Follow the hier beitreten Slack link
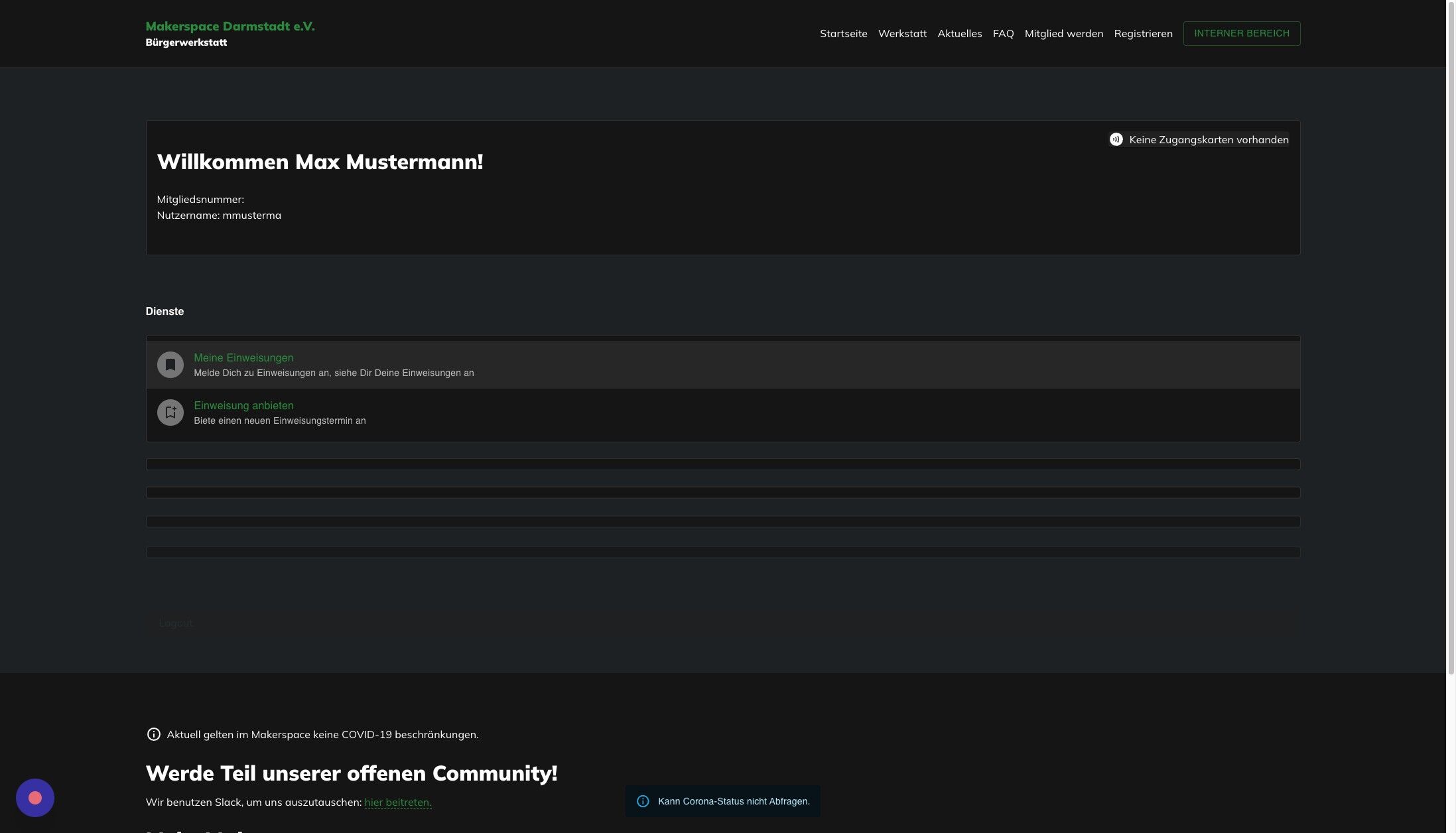The image size is (1456, 833). click(397, 802)
